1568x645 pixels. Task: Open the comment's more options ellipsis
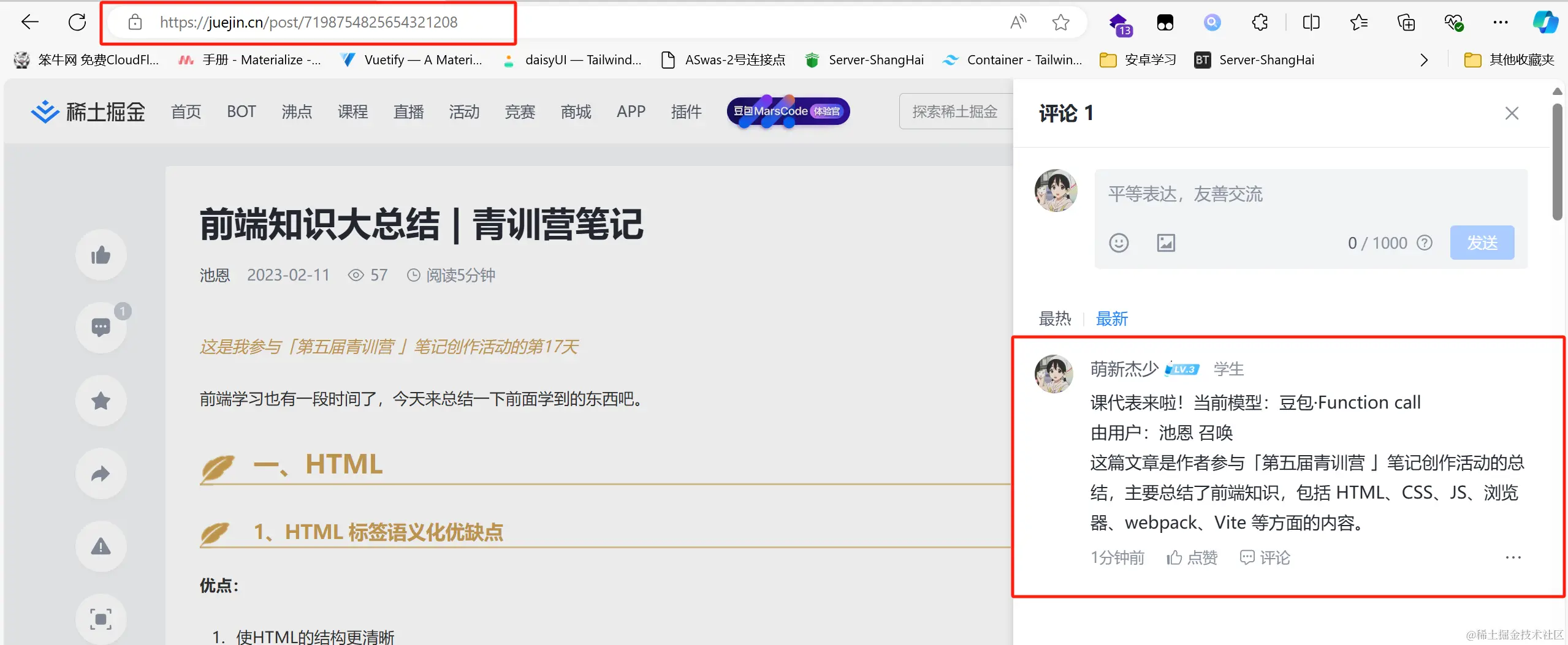click(1513, 557)
